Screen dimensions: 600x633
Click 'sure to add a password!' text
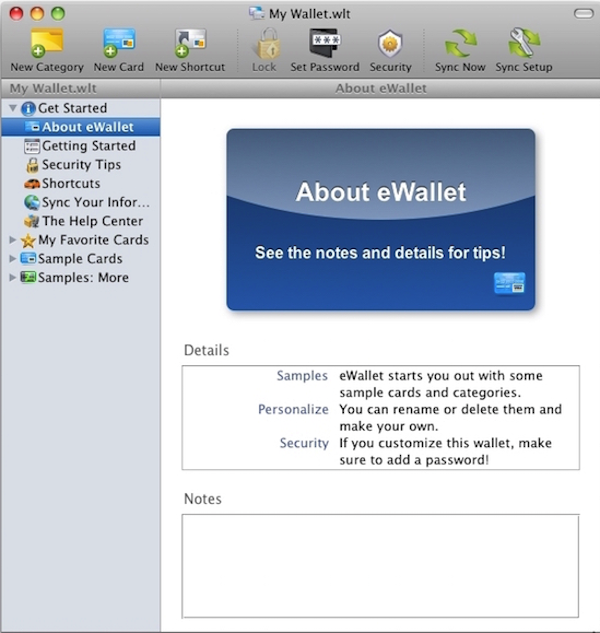pyautogui.click(x=414, y=460)
